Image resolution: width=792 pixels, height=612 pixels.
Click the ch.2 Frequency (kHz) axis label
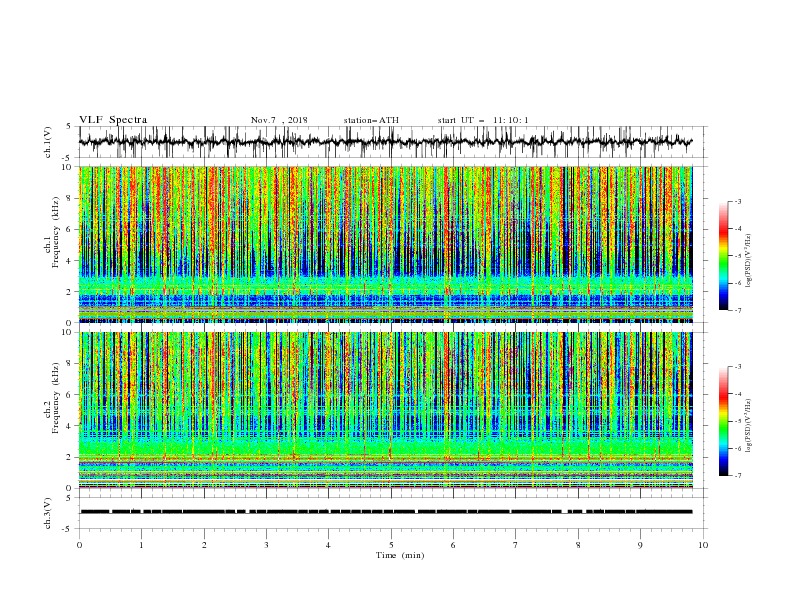pyautogui.click(x=52, y=397)
